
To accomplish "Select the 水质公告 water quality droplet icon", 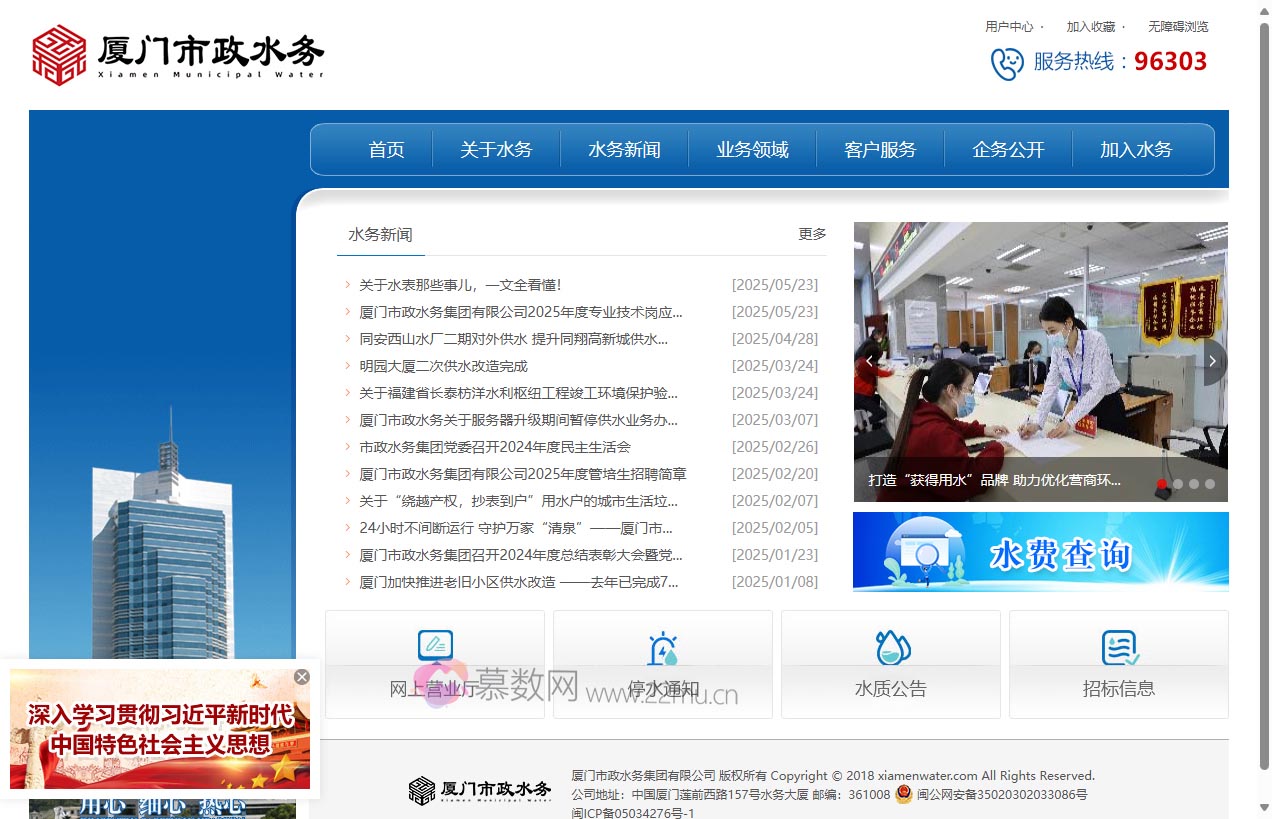I will (x=890, y=648).
